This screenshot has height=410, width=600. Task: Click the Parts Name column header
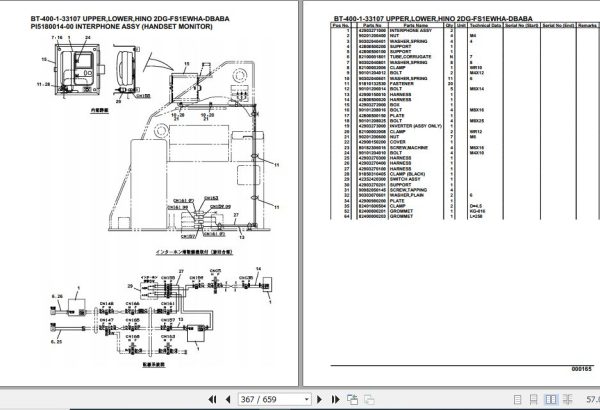point(416,25)
